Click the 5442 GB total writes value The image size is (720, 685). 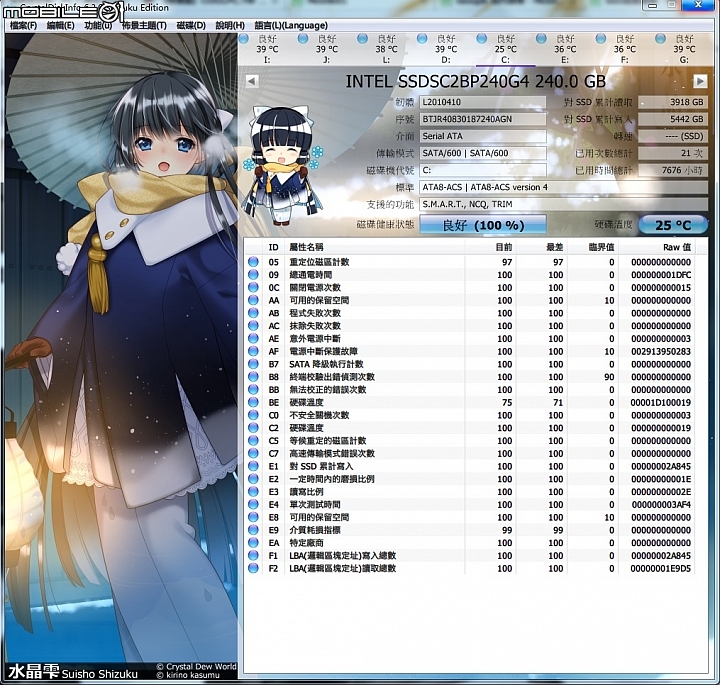click(x=673, y=119)
